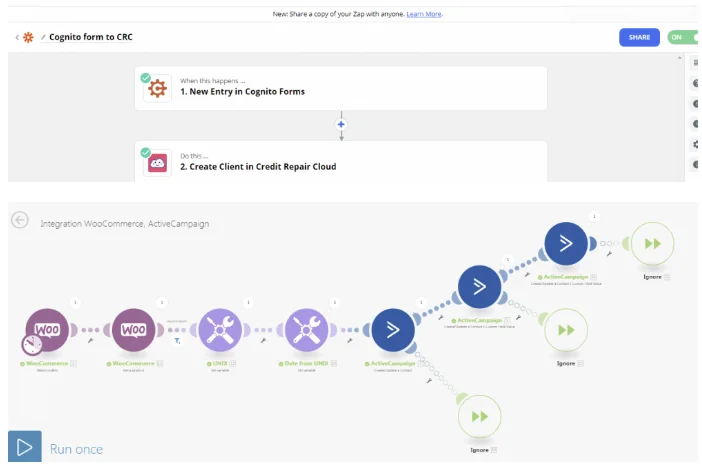The image size is (702, 475).
Task: Add a step with the plus button
Action: pos(340,125)
